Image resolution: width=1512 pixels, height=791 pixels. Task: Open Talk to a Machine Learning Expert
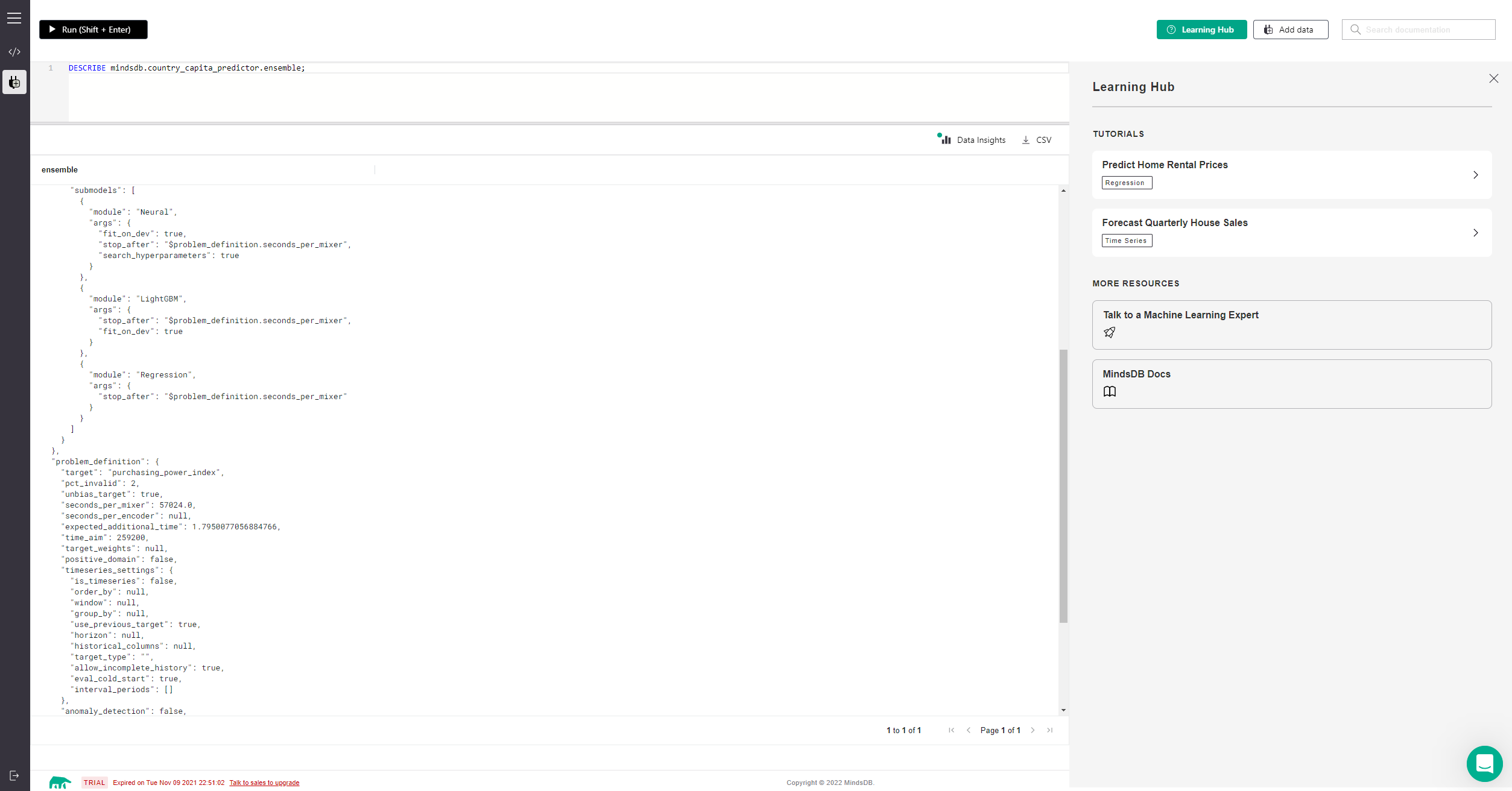click(1291, 324)
